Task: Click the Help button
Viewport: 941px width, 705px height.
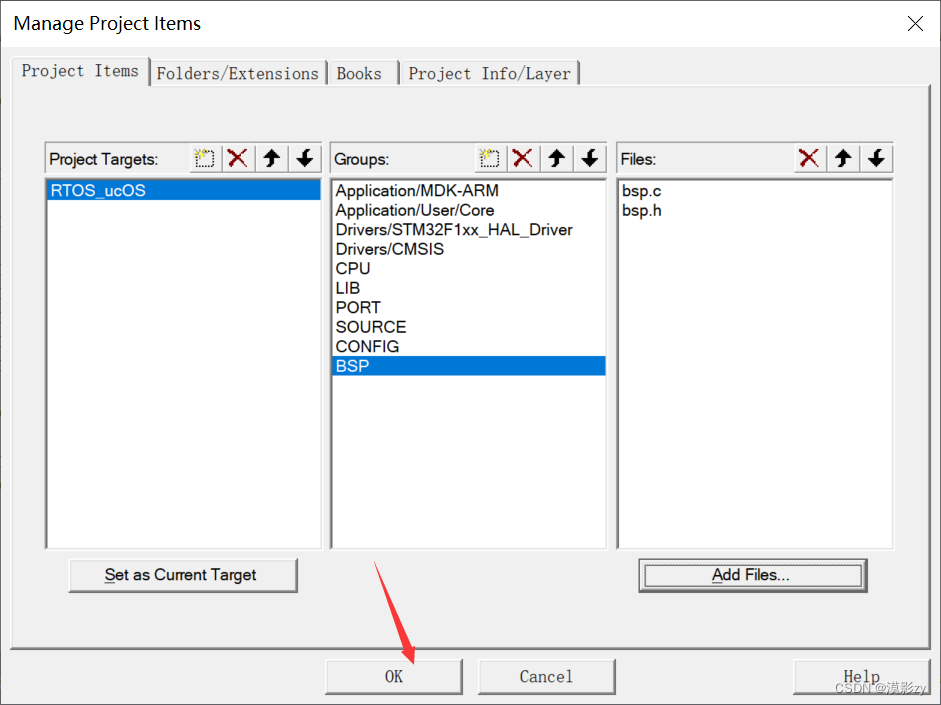Action: [x=861, y=676]
